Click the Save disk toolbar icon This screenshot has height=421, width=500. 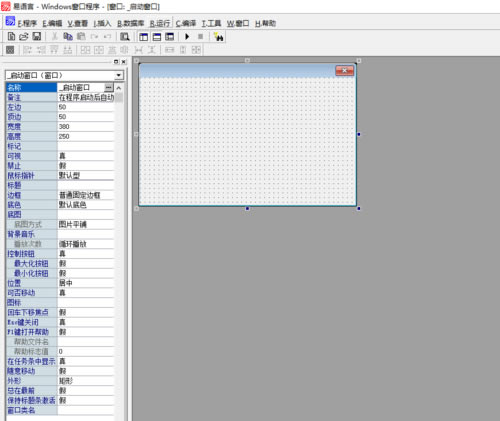36,36
